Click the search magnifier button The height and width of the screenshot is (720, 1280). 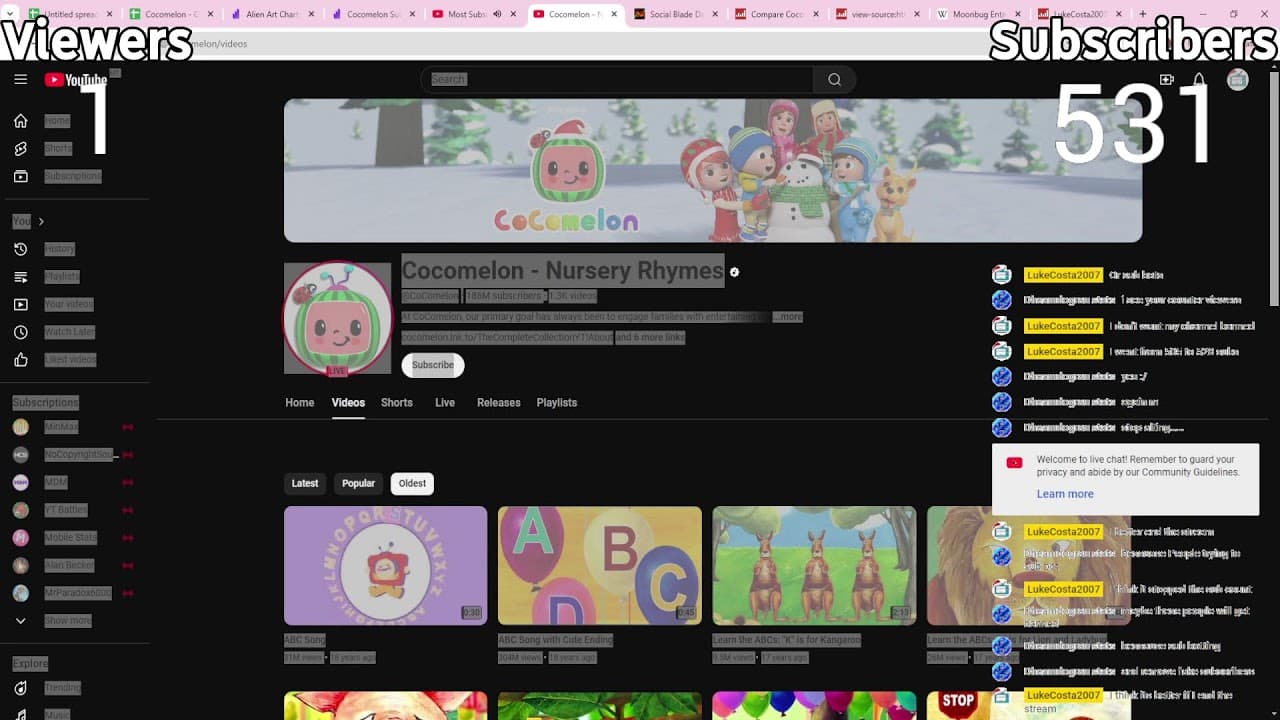tap(834, 80)
